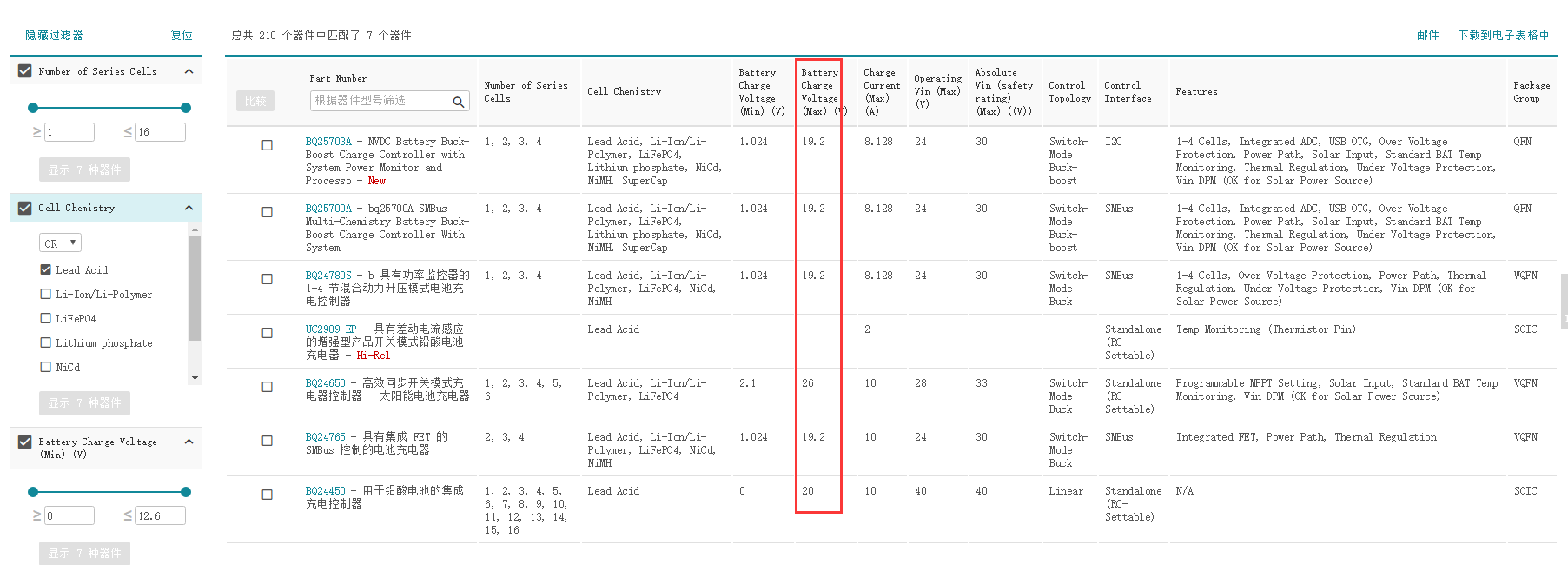
Task: Collapse Battery Charge Voltage (Min) filter section
Action: (189, 442)
